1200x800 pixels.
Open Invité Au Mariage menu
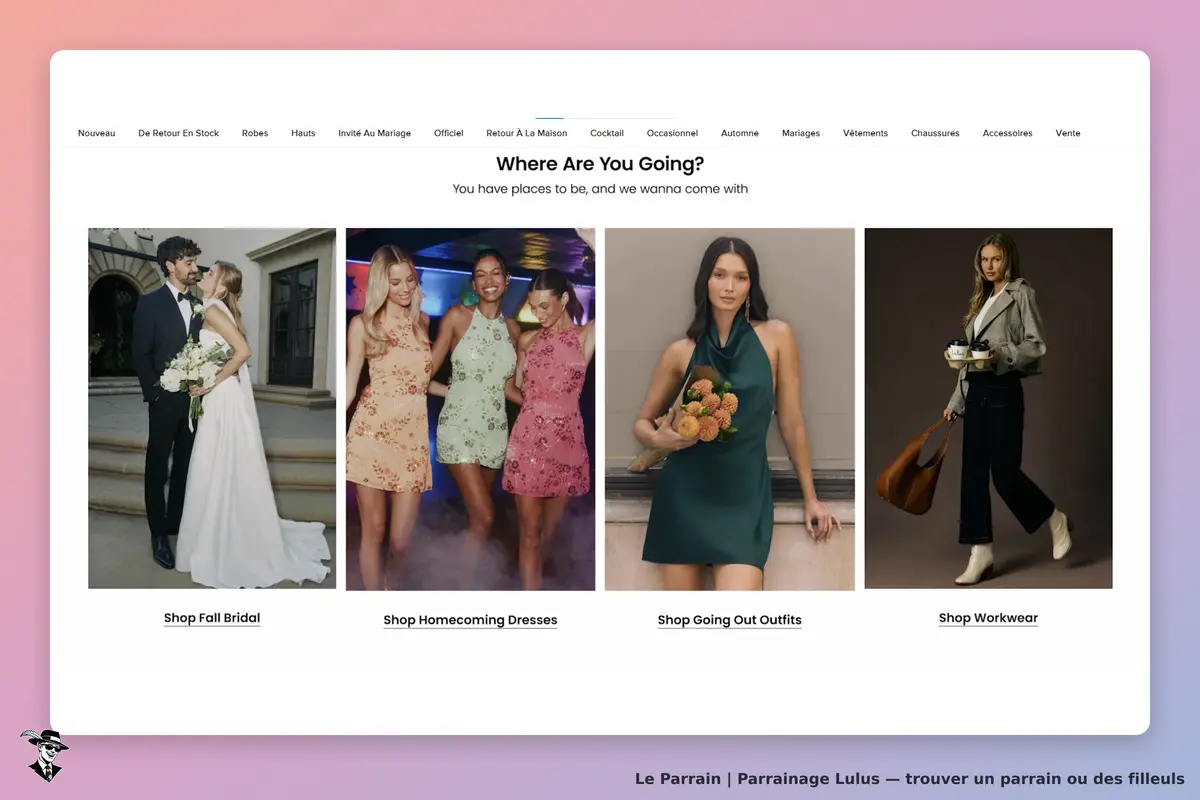point(375,133)
